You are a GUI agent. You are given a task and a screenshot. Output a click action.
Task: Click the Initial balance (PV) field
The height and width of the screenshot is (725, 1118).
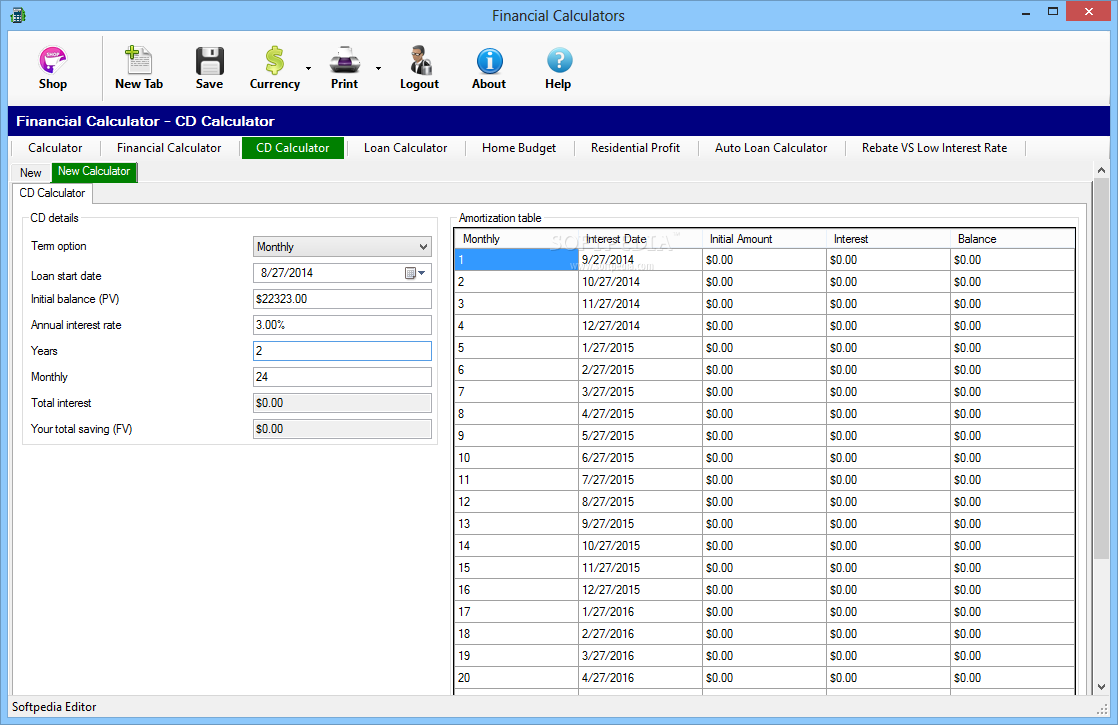[x=342, y=299]
